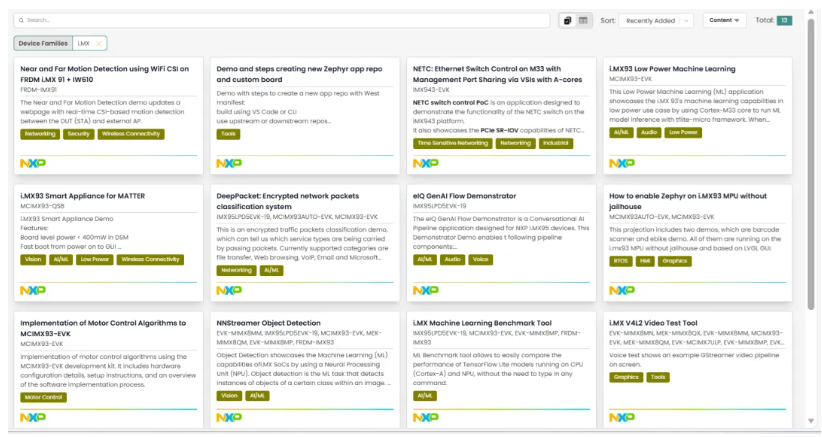Screen dimensions: 822x437
Task: Open NXP logo on WiFi CSI card
Action: [x=33, y=163]
